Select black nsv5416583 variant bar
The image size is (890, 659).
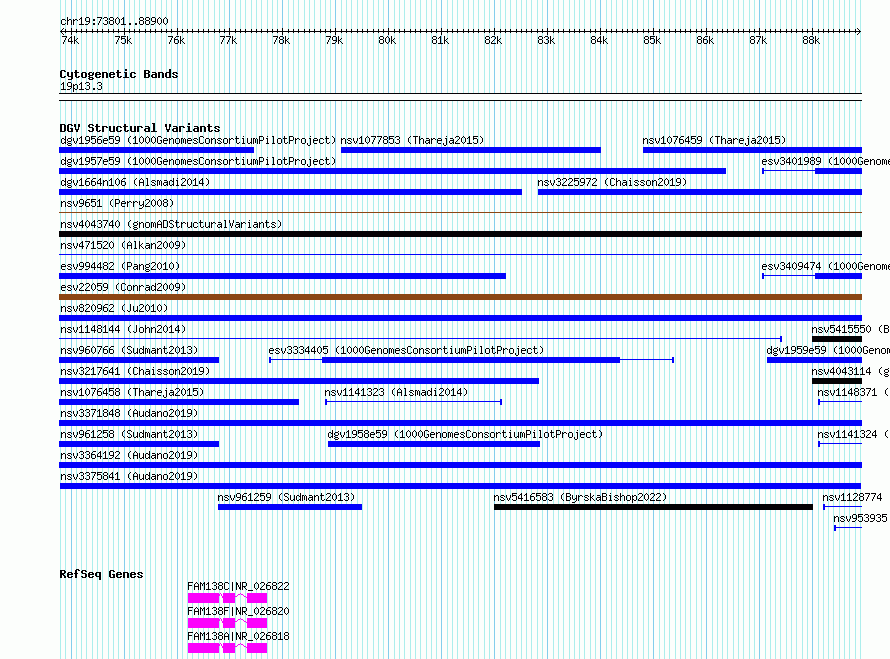[653, 507]
